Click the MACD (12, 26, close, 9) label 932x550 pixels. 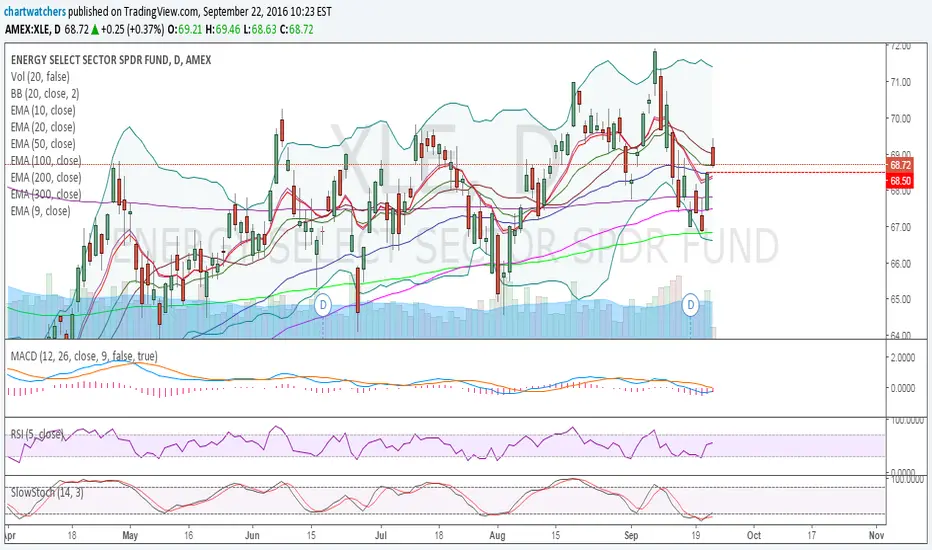(84, 356)
